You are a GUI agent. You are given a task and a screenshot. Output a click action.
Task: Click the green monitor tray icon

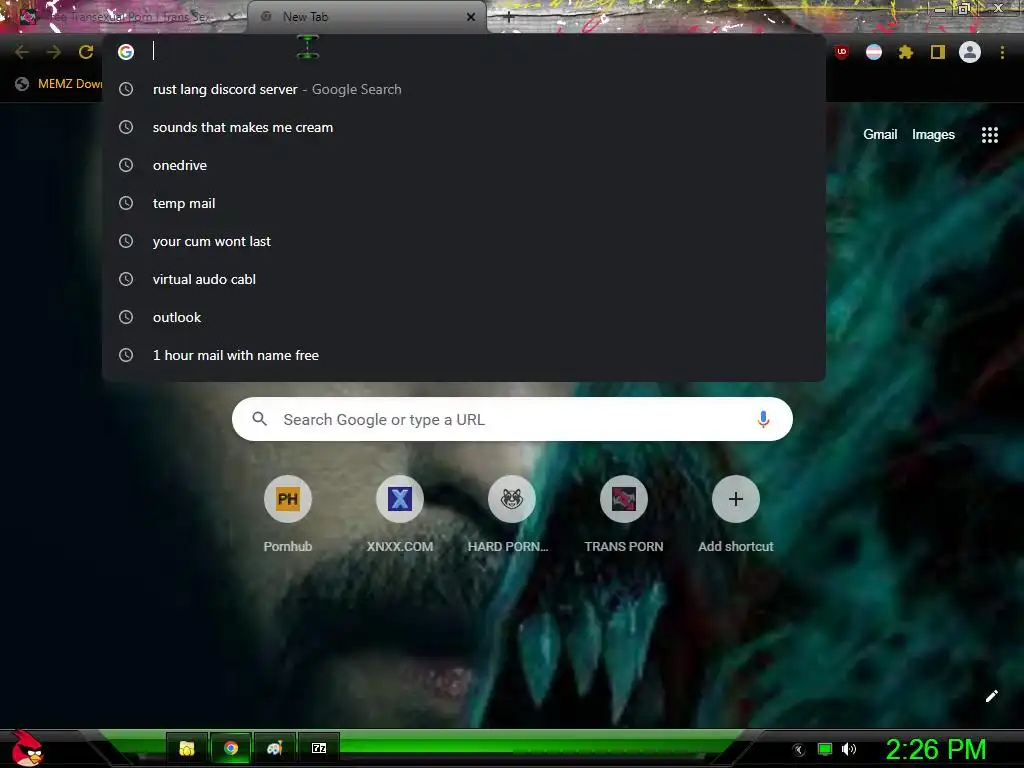click(x=825, y=749)
